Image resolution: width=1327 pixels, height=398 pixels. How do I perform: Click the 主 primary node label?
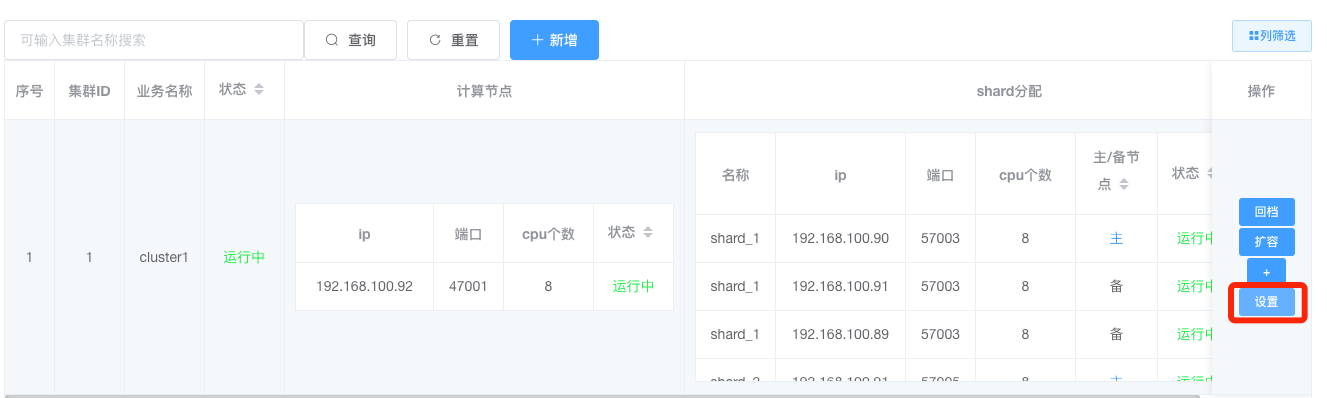[1116, 238]
